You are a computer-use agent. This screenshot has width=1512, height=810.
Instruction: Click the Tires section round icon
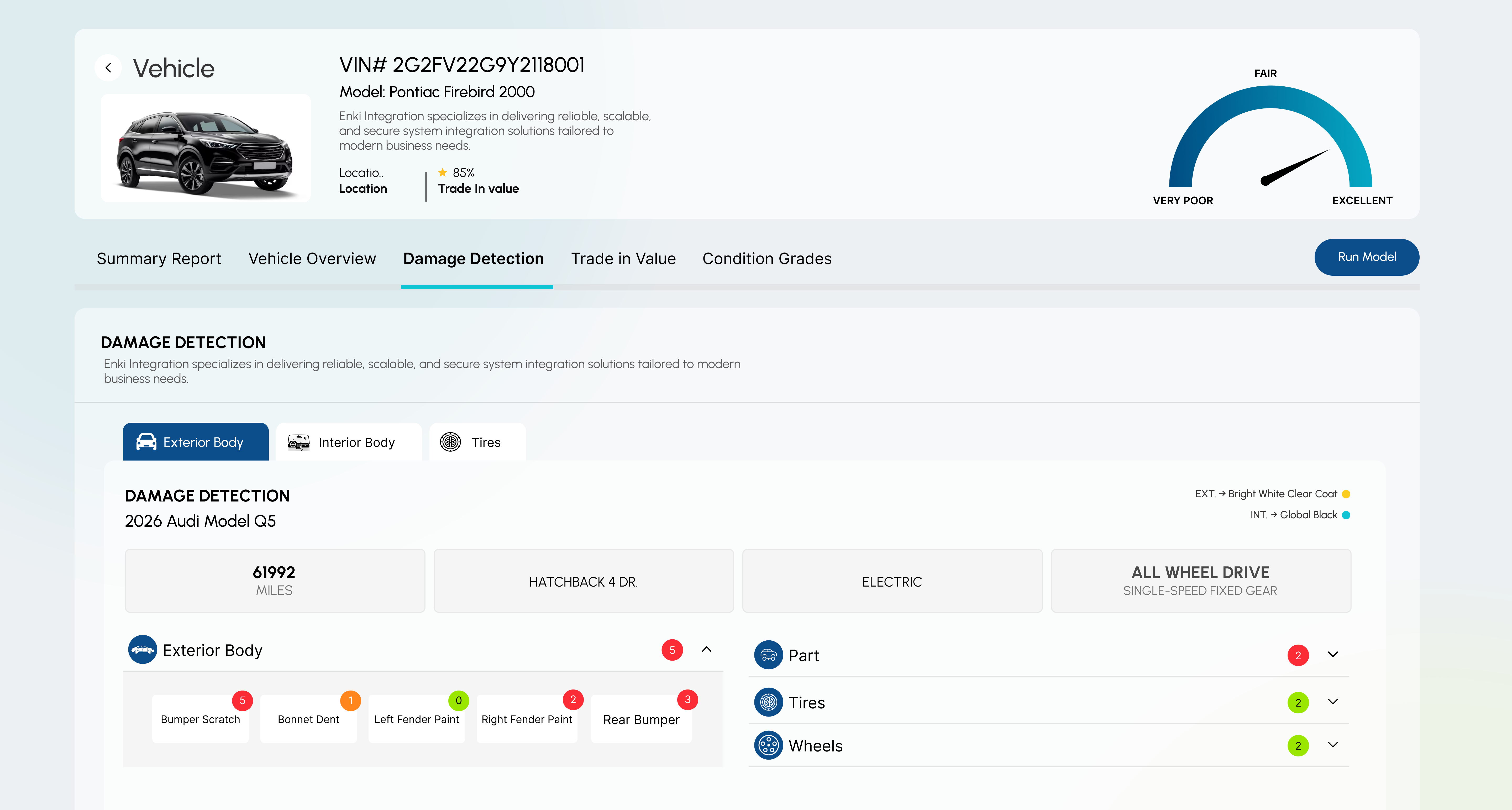768,702
